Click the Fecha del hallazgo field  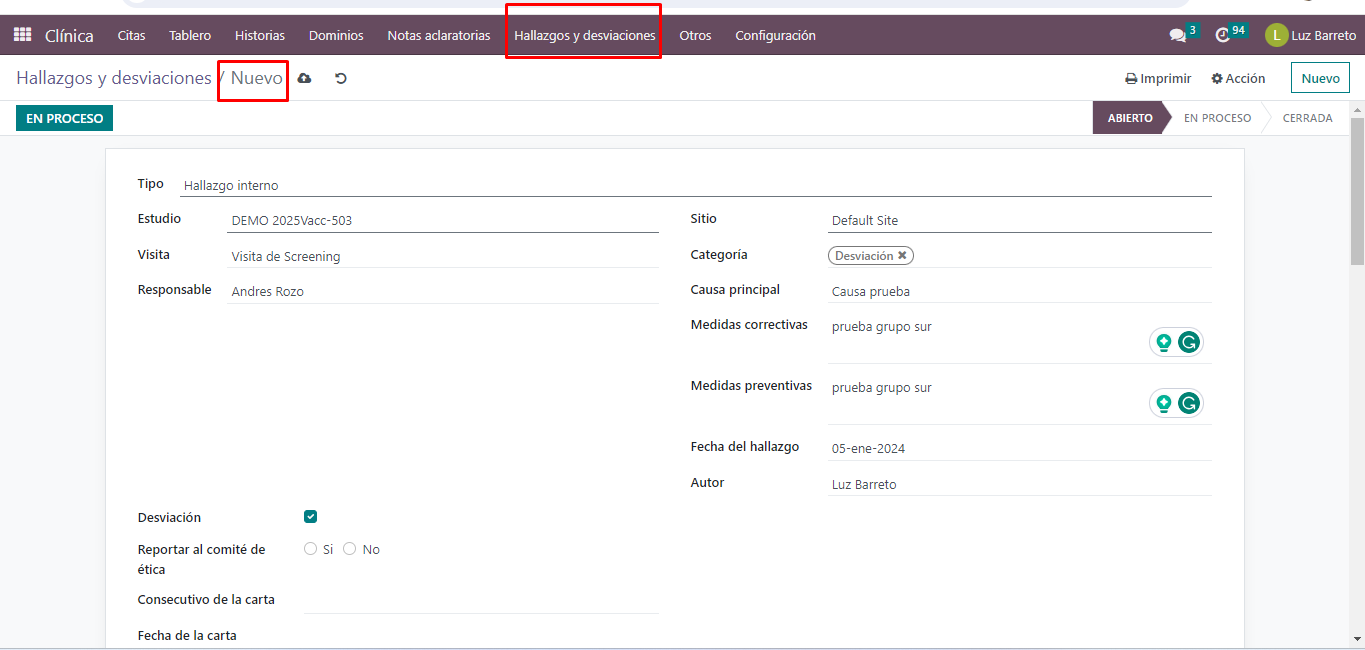(x=1020, y=449)
